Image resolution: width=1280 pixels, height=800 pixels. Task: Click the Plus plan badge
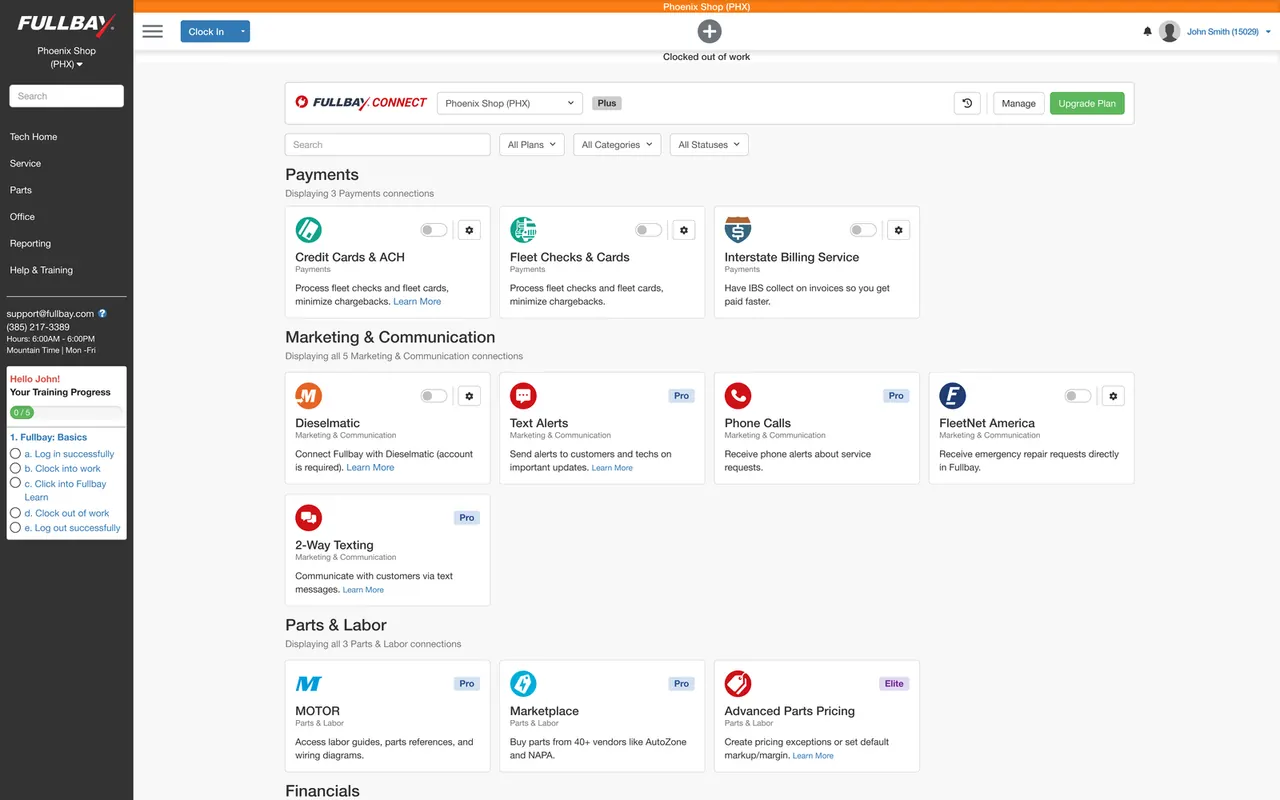point(607,103)
